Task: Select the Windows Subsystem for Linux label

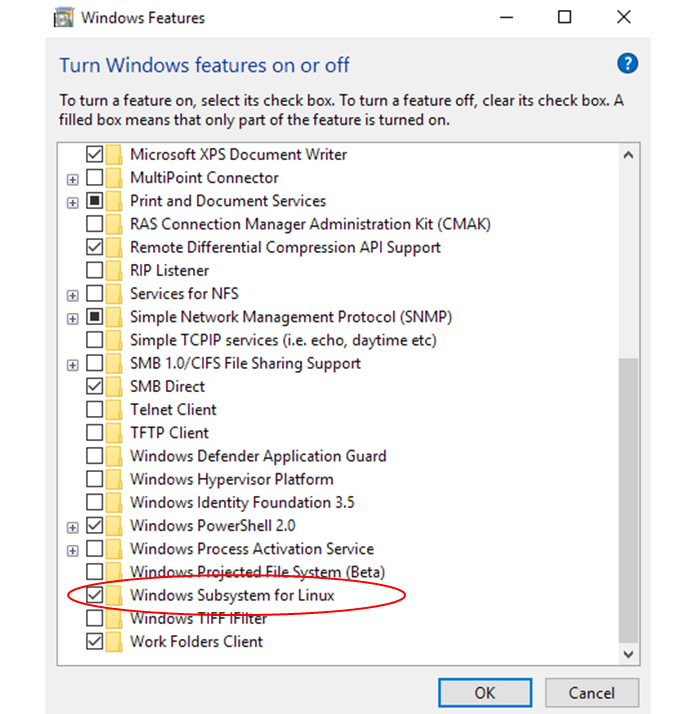Action: [x=232, y=595]
